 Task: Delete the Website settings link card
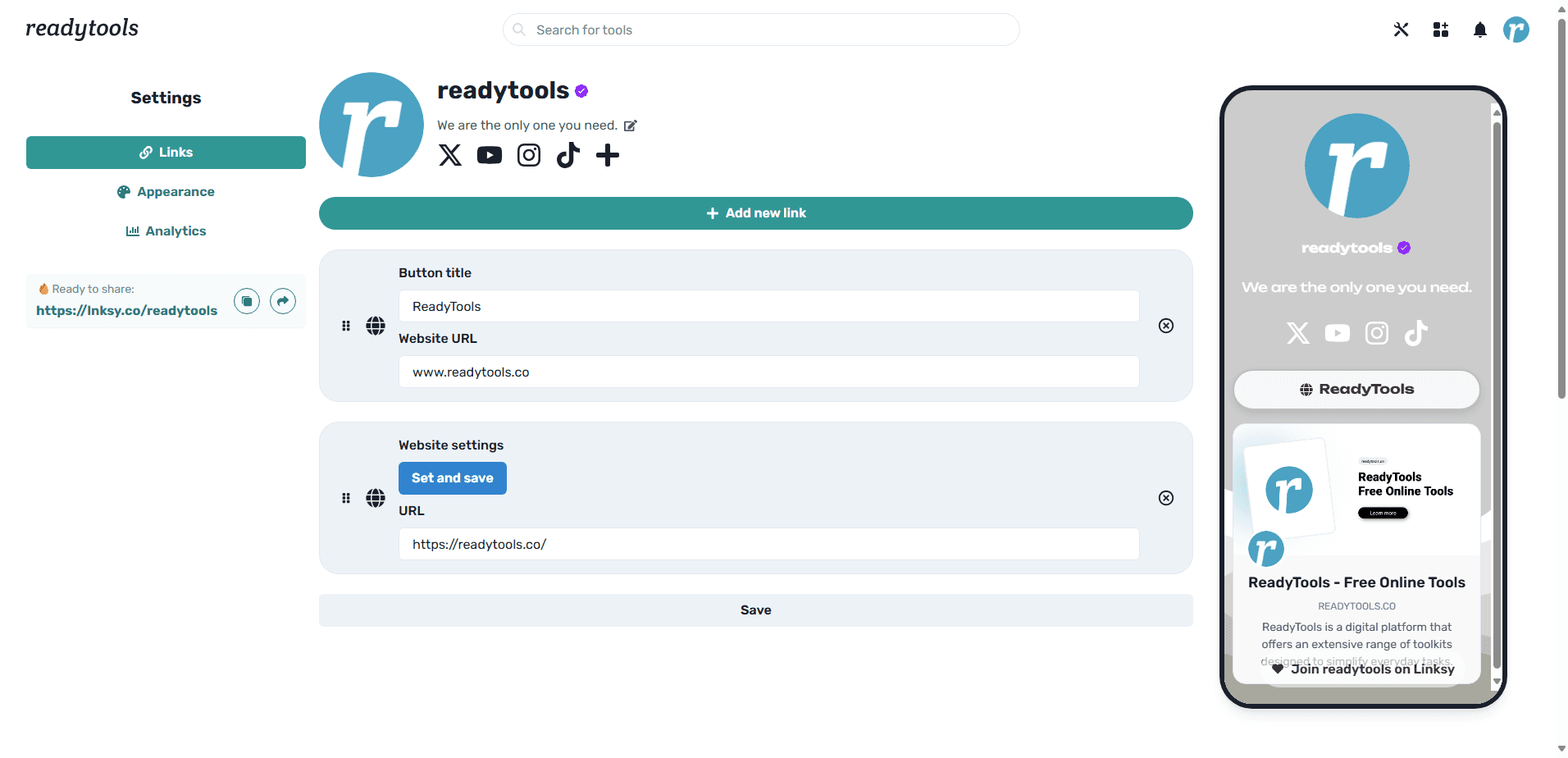point(1165,498)
